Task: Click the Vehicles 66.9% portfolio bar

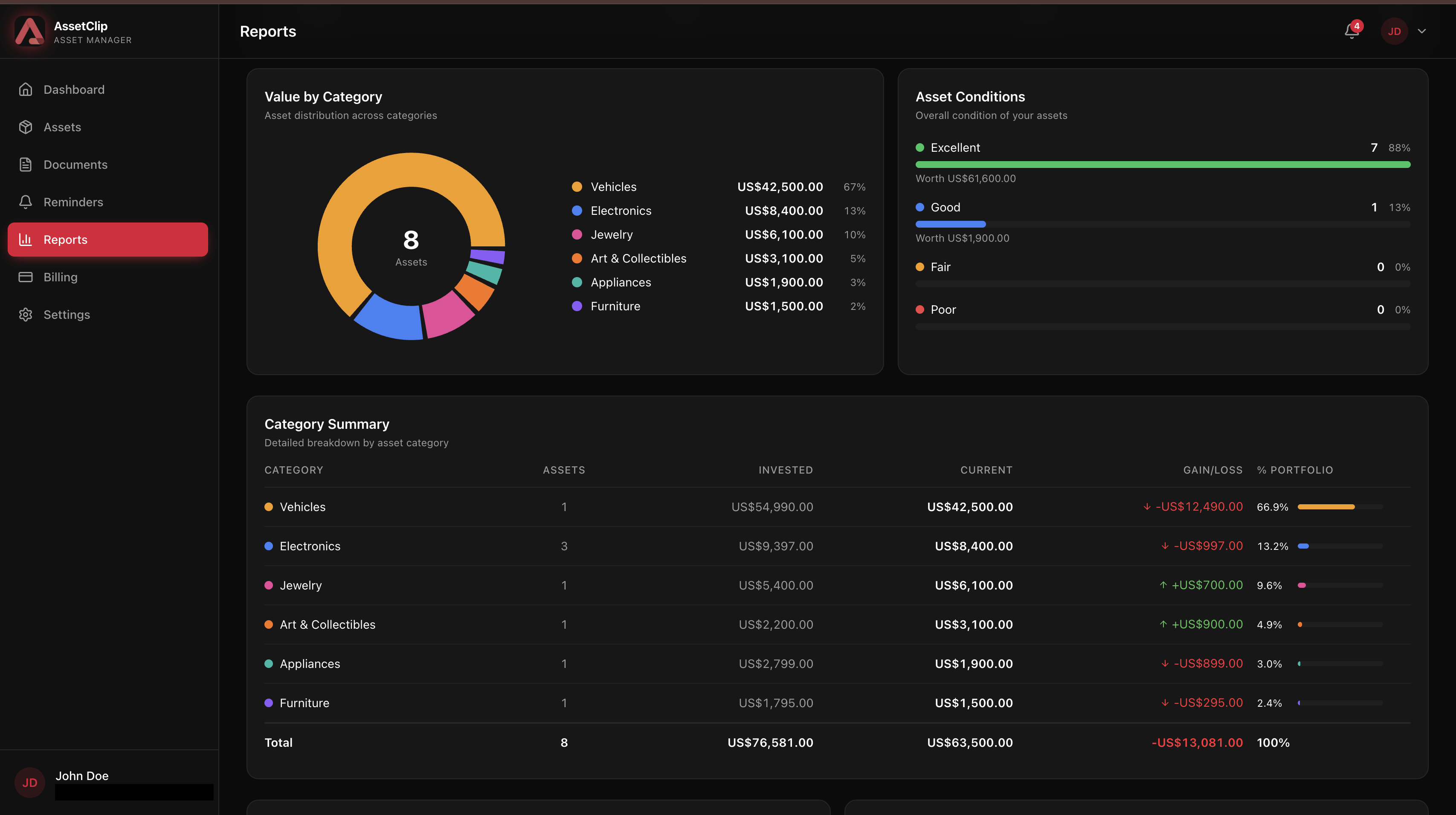Action: click(1340, 507)
